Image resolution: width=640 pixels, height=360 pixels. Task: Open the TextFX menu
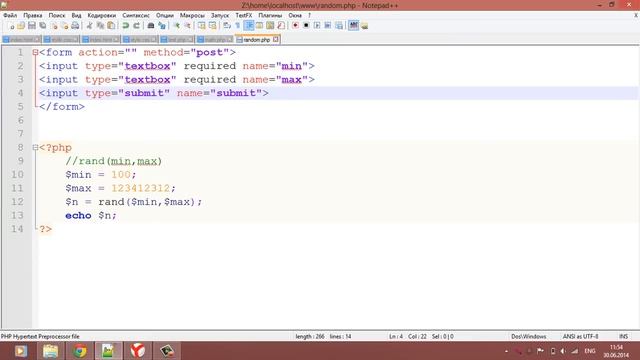click(x=244, y=15)
